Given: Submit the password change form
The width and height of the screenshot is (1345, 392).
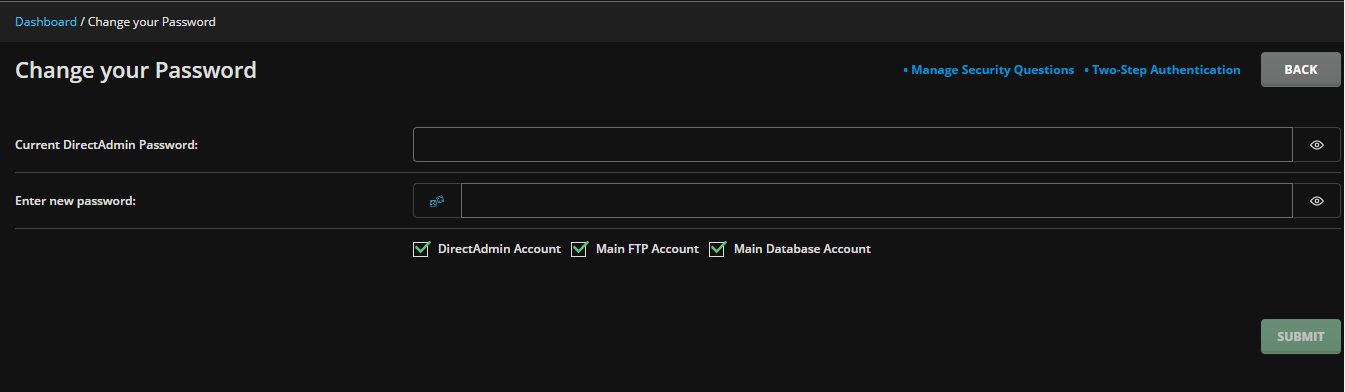Looking at the screenshot, I should [x=1301, y=337].
